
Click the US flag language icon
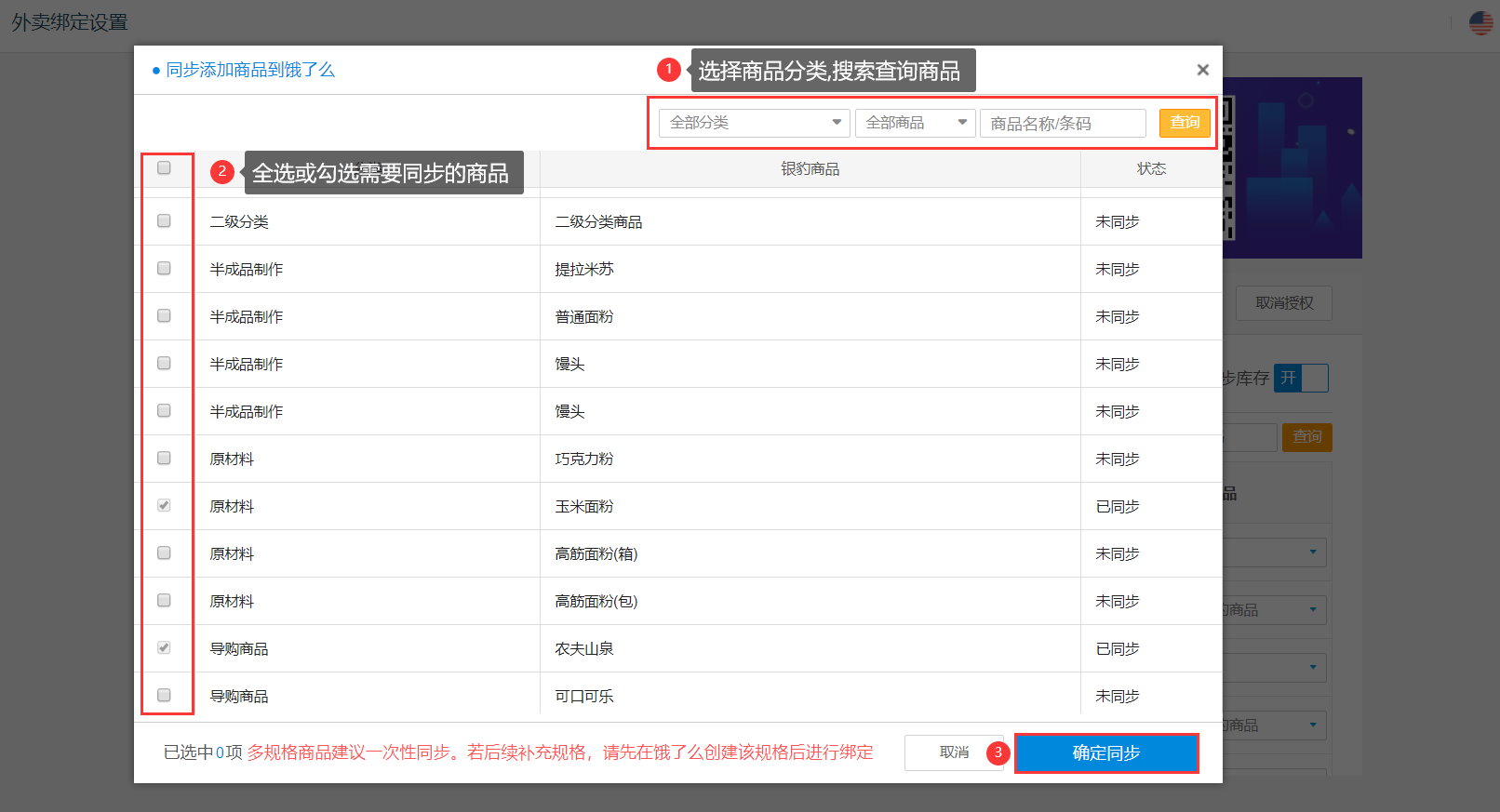click(x=1480, y=22)
